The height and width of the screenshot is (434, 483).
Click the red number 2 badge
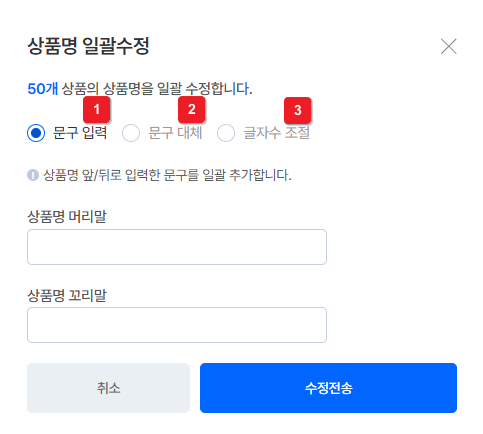click(192, 109)
